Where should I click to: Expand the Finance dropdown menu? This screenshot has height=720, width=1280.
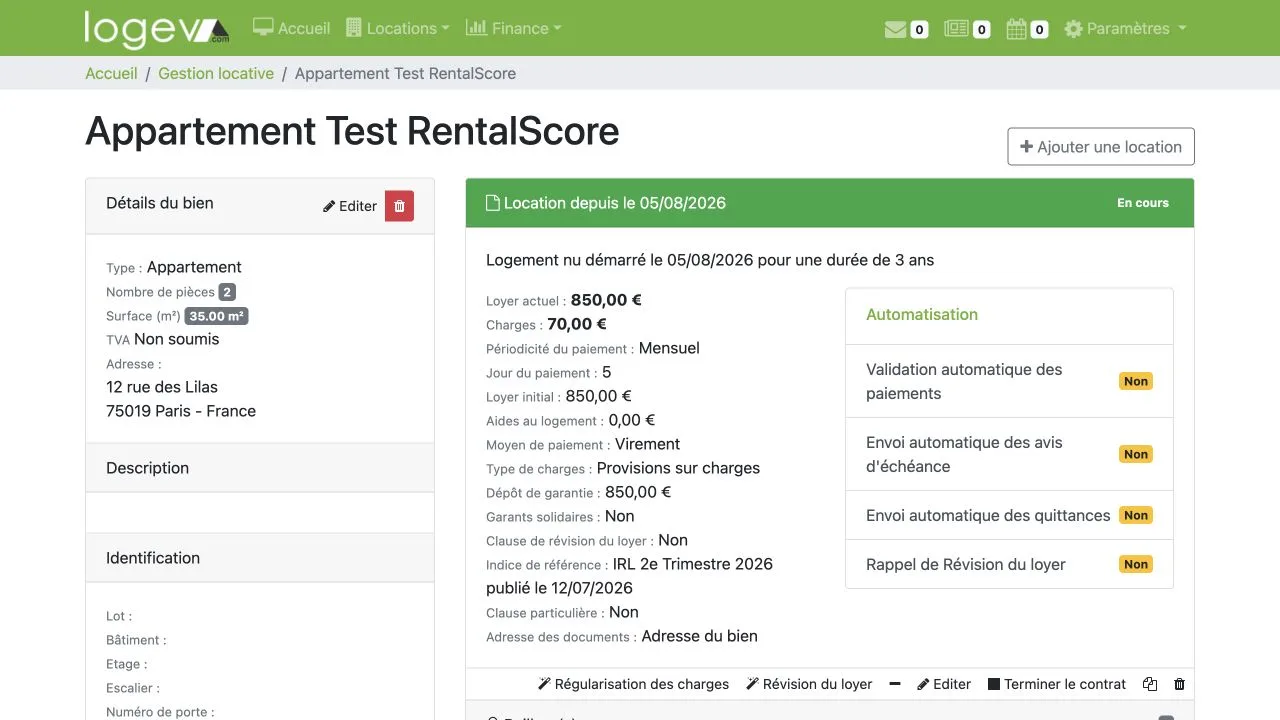pyautogui.click(x=513, y=28)
